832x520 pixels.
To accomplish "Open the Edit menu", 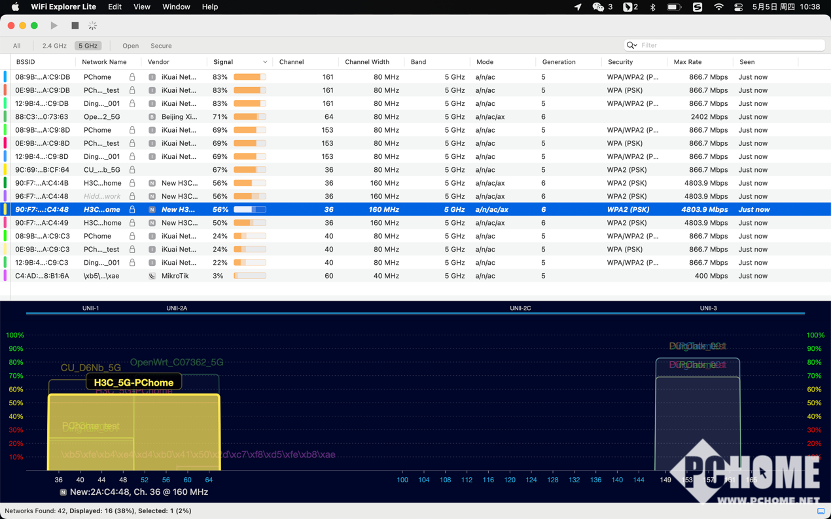I will click(115, 7).
